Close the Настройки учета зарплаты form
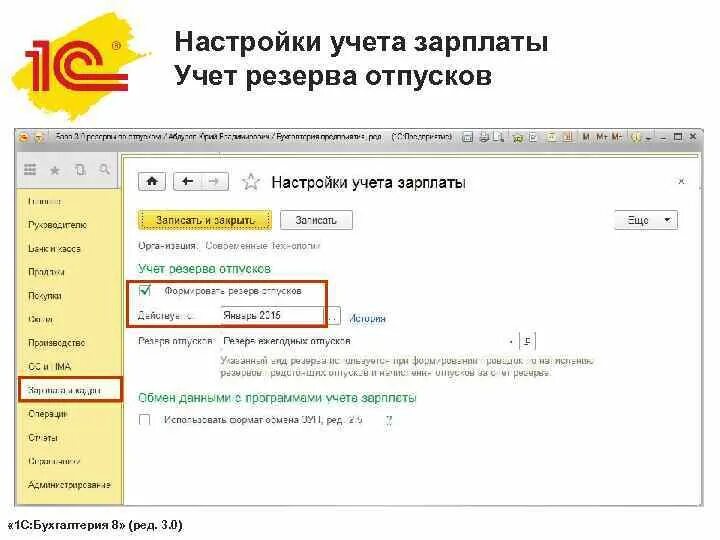Image resolution: width=720 pixels, height=540 pixels. pyautogui.click(x=681, y=181)
